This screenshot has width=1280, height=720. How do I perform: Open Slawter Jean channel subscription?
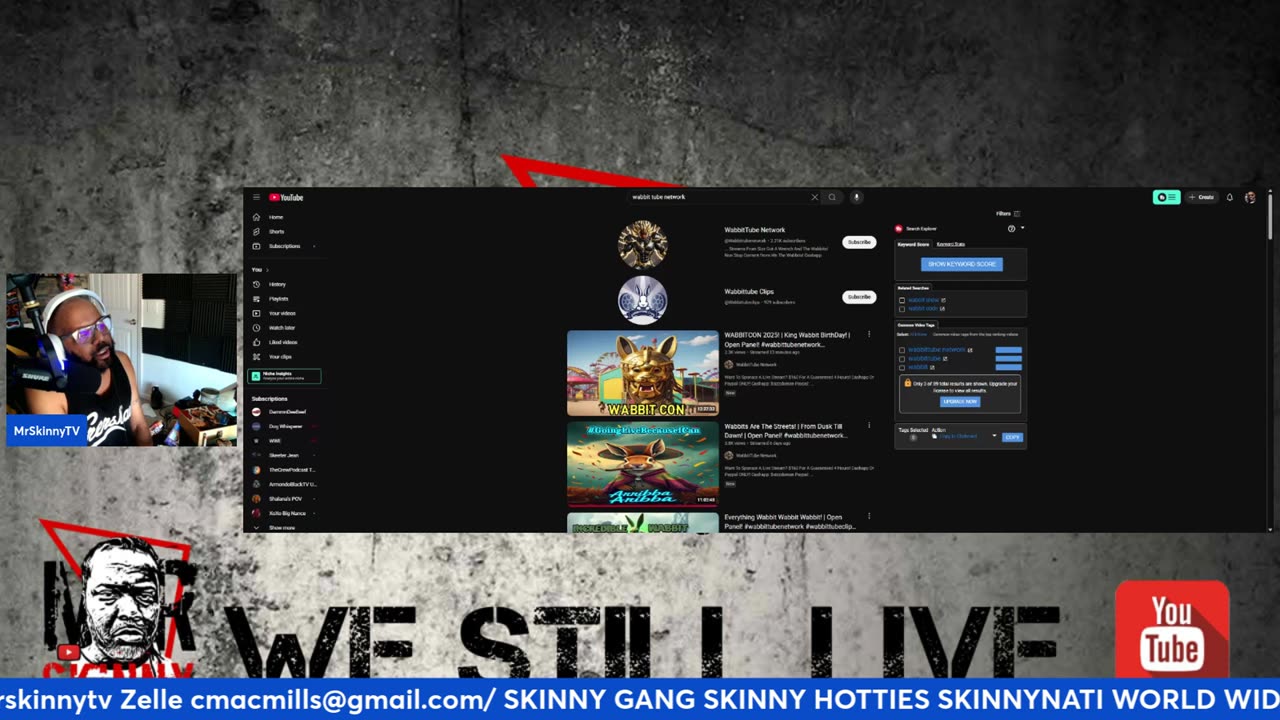pyautogui.click(x=284, y=455)
